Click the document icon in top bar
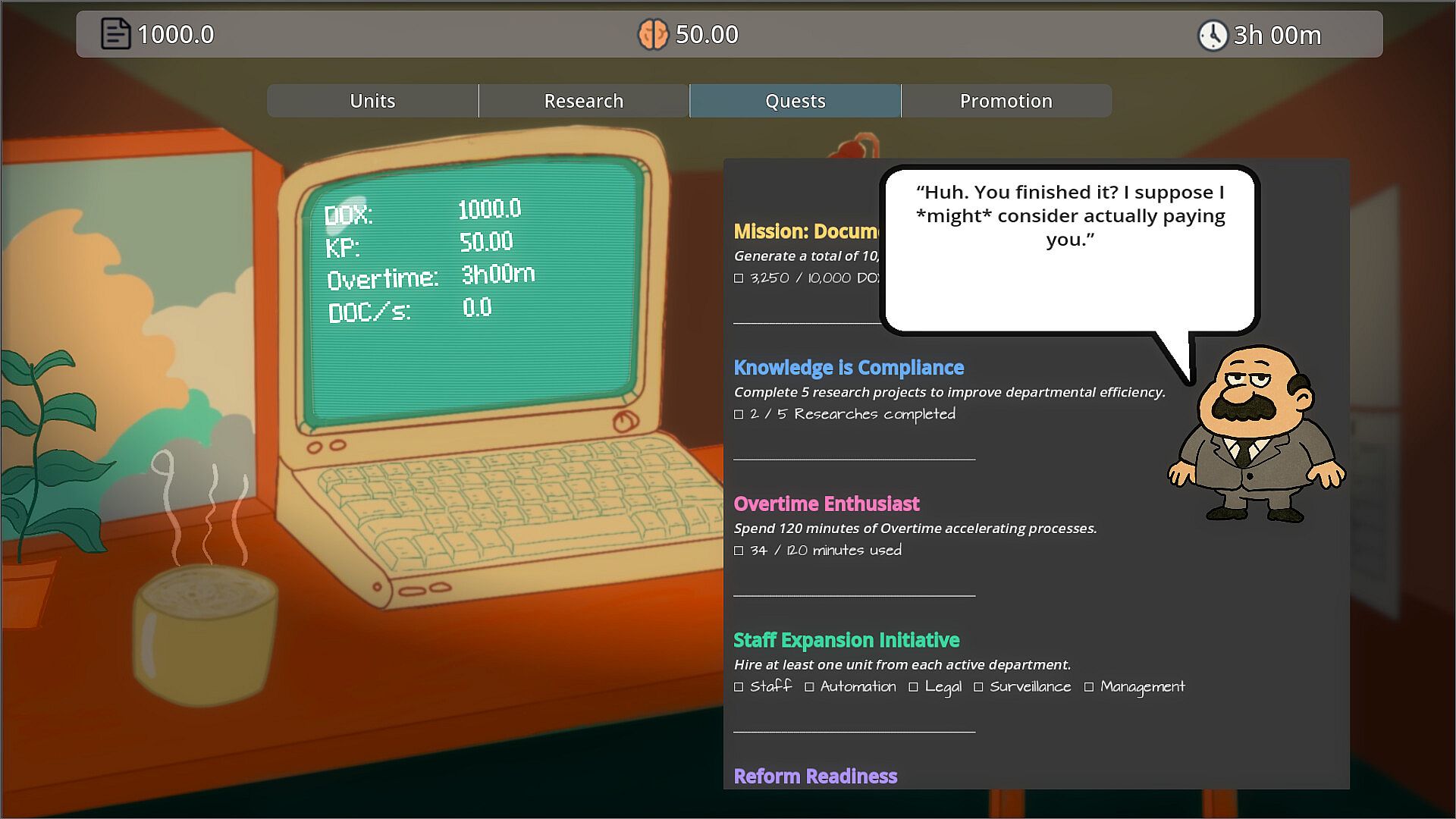The width and height of the screenshot is (1456, 819). pyautogui.click(x=115, y=34)
